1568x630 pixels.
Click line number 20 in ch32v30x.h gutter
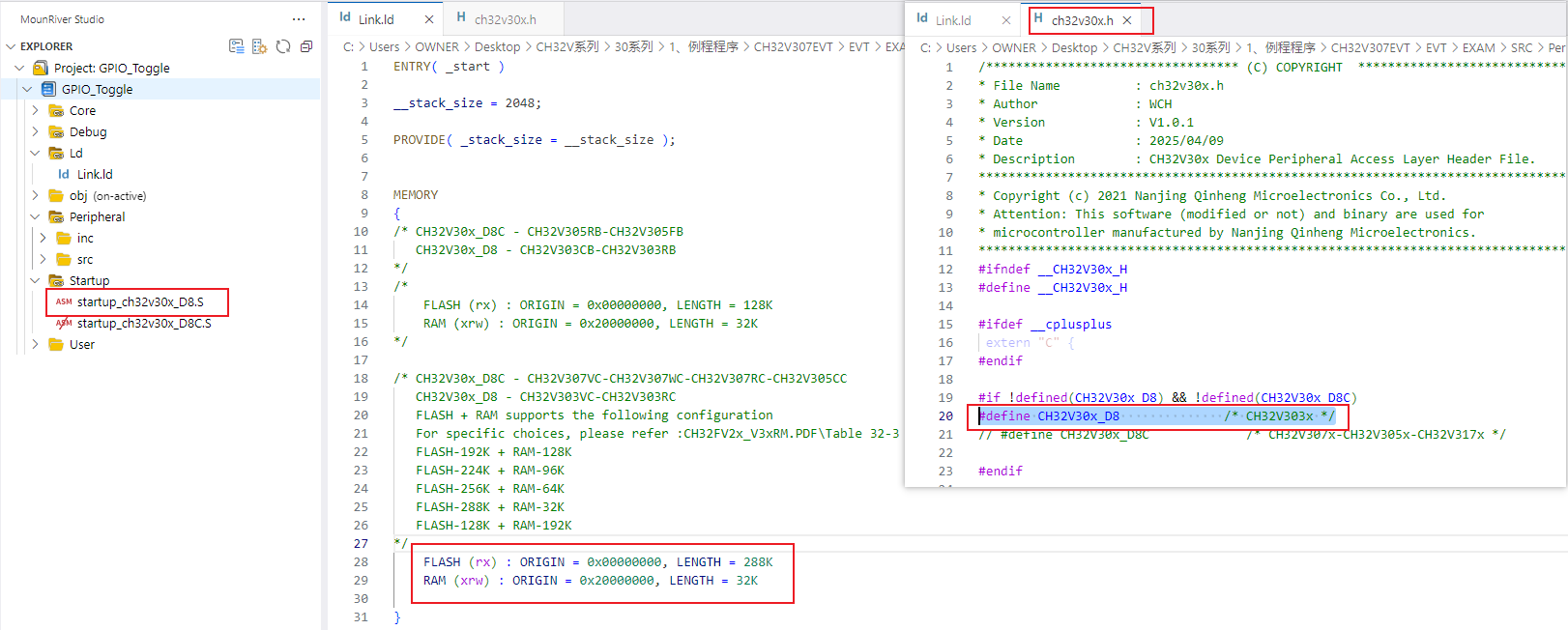tap(945, 416)
